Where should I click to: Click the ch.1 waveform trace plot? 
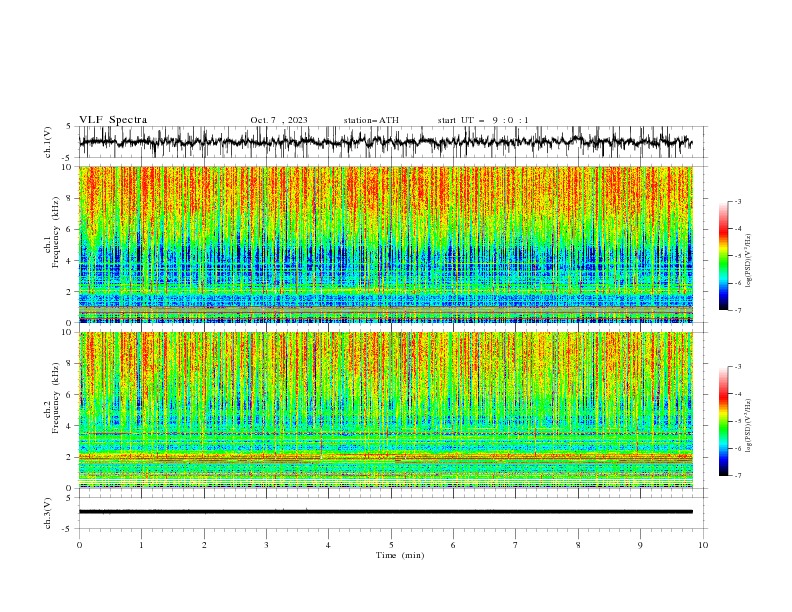(x=385, y=142)
